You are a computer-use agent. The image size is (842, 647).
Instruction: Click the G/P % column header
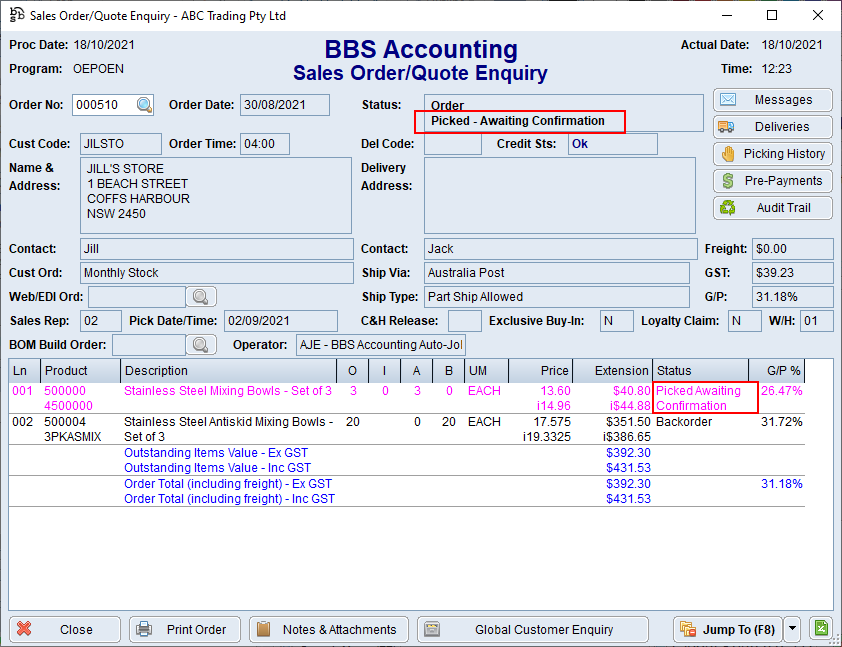tap(783, 370)
